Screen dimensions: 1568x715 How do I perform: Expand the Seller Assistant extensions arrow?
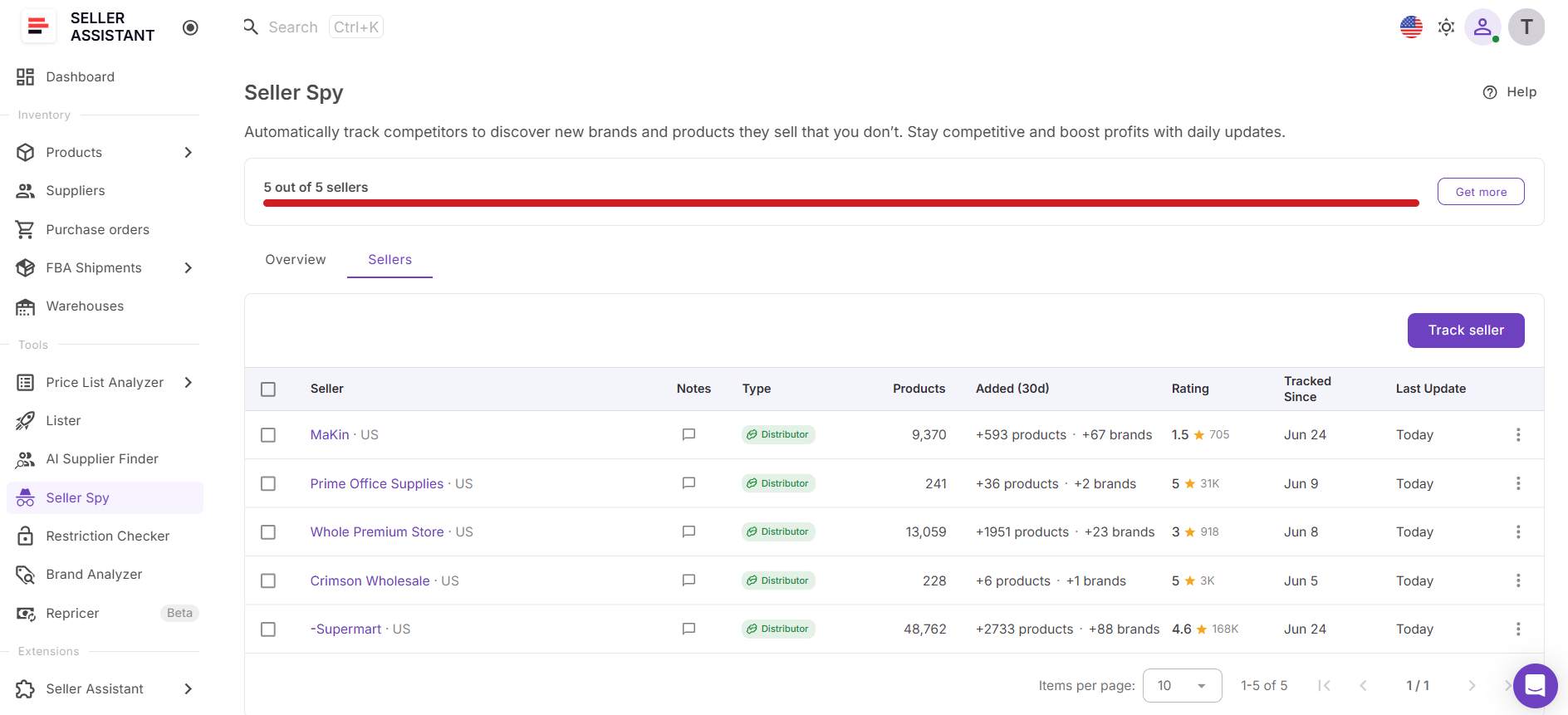[x=189, y=688]
